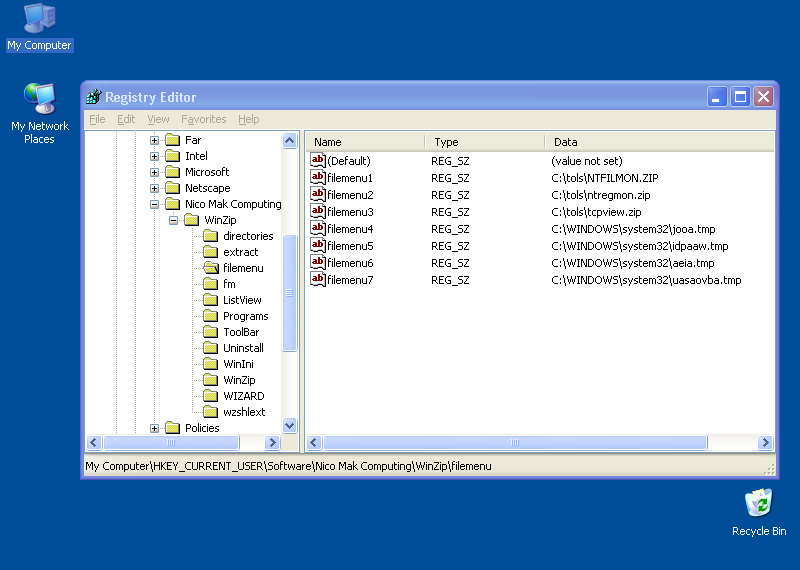Sort values by the Data column header
The image size is (800, 570).
tap(659, 142)
